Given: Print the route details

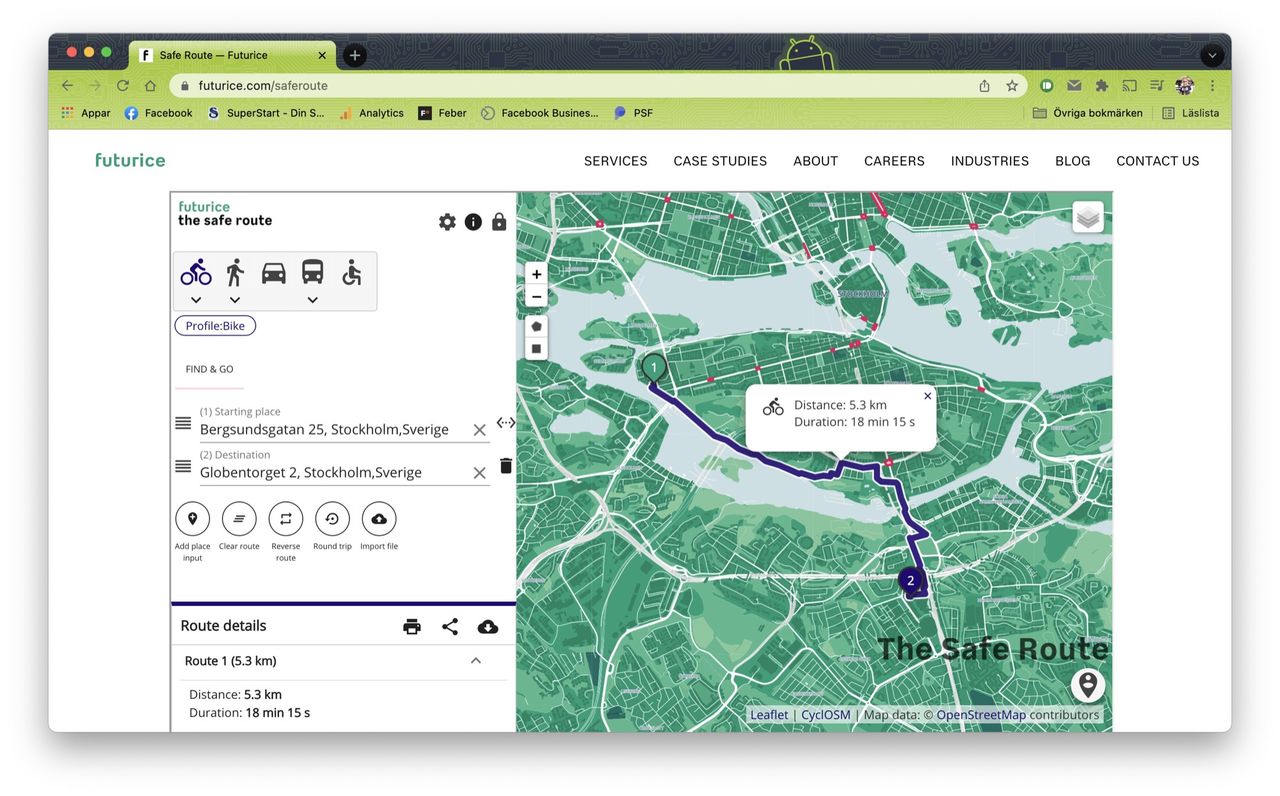Looking at the screenshot, I should [412, 627].
